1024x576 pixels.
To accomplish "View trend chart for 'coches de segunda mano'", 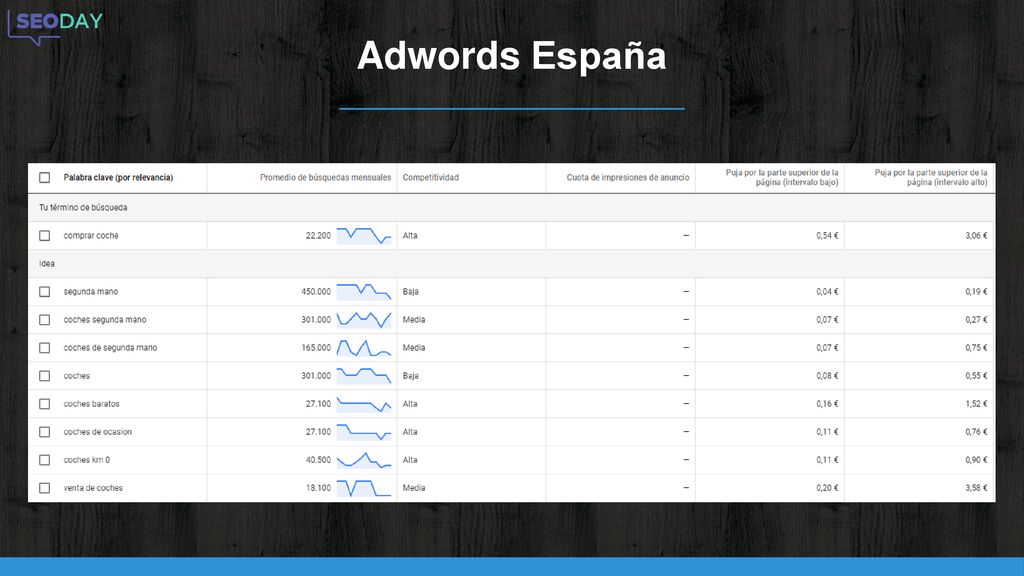I will coord(364,348).
